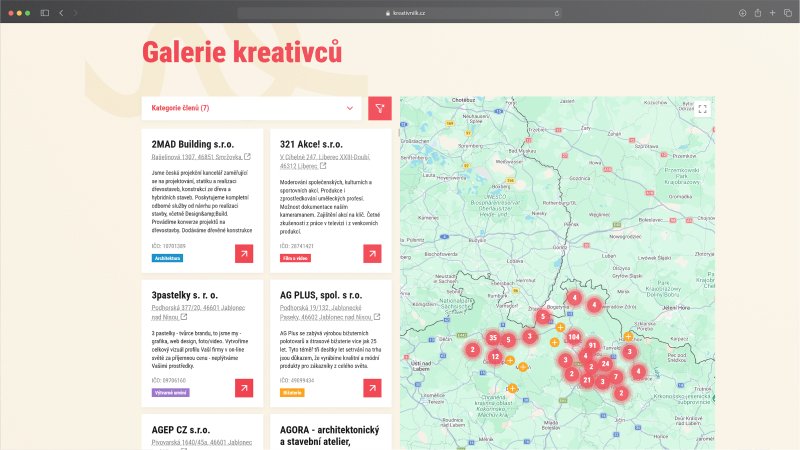
Task: Show the tab overview
Action: [x=788, y=13]
